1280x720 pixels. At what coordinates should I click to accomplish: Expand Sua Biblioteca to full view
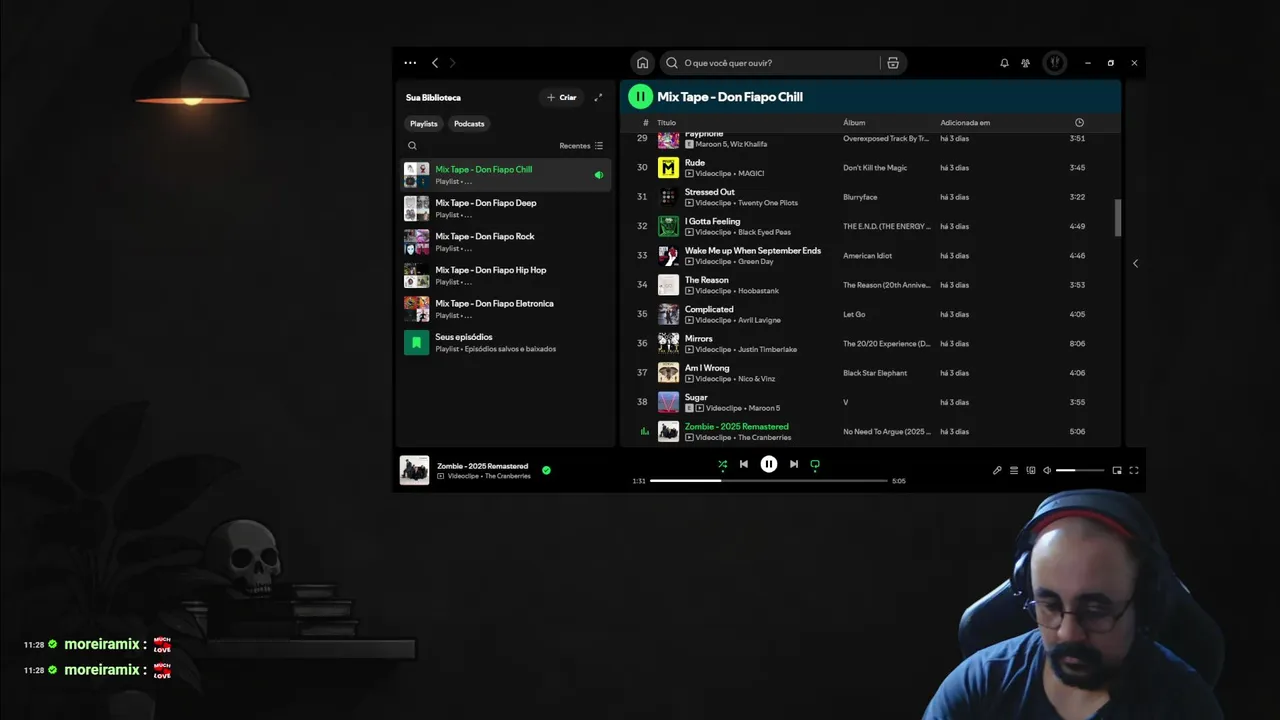pos(598,98)
